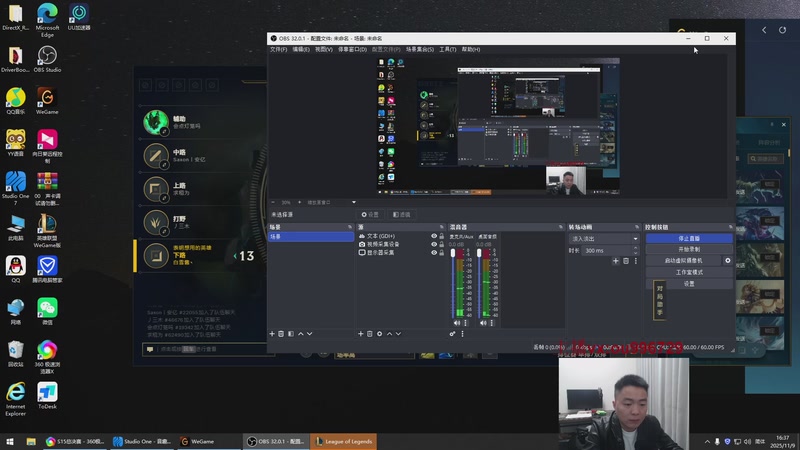
Task: Click 停止直播 stop streaming button
Action: [689, 238]
